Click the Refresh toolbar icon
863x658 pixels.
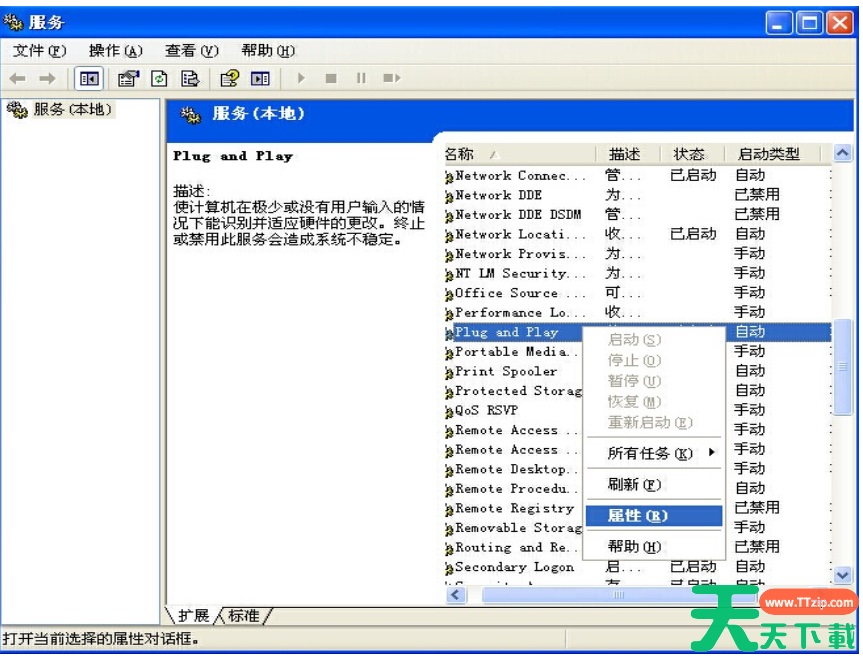coord(159,78)
